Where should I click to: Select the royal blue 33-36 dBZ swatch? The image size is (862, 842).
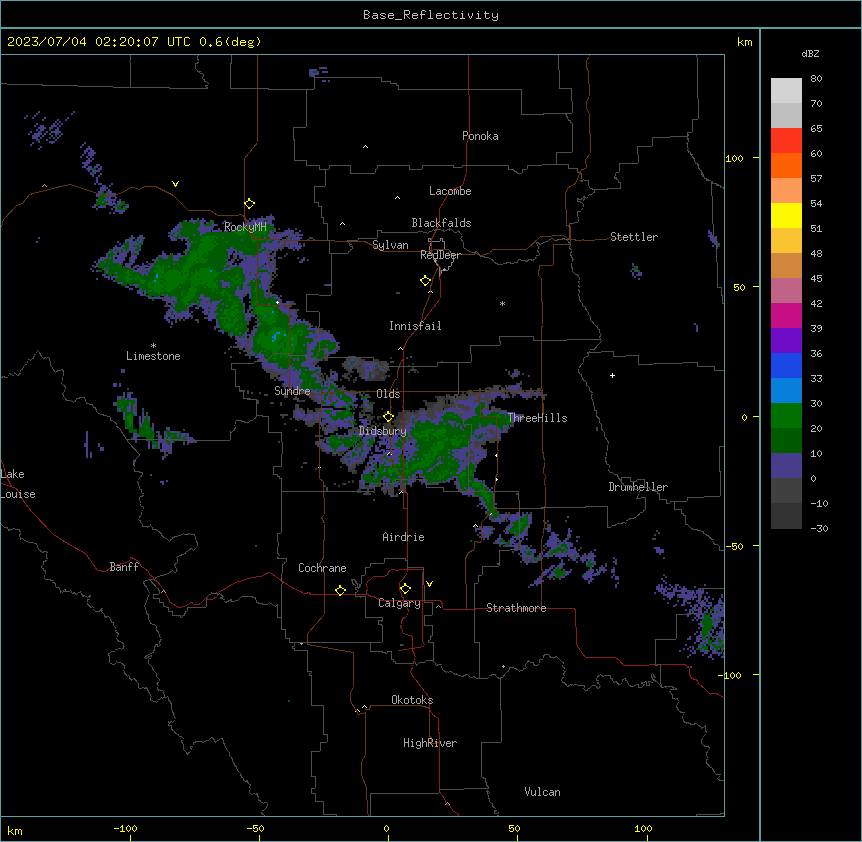786,365
